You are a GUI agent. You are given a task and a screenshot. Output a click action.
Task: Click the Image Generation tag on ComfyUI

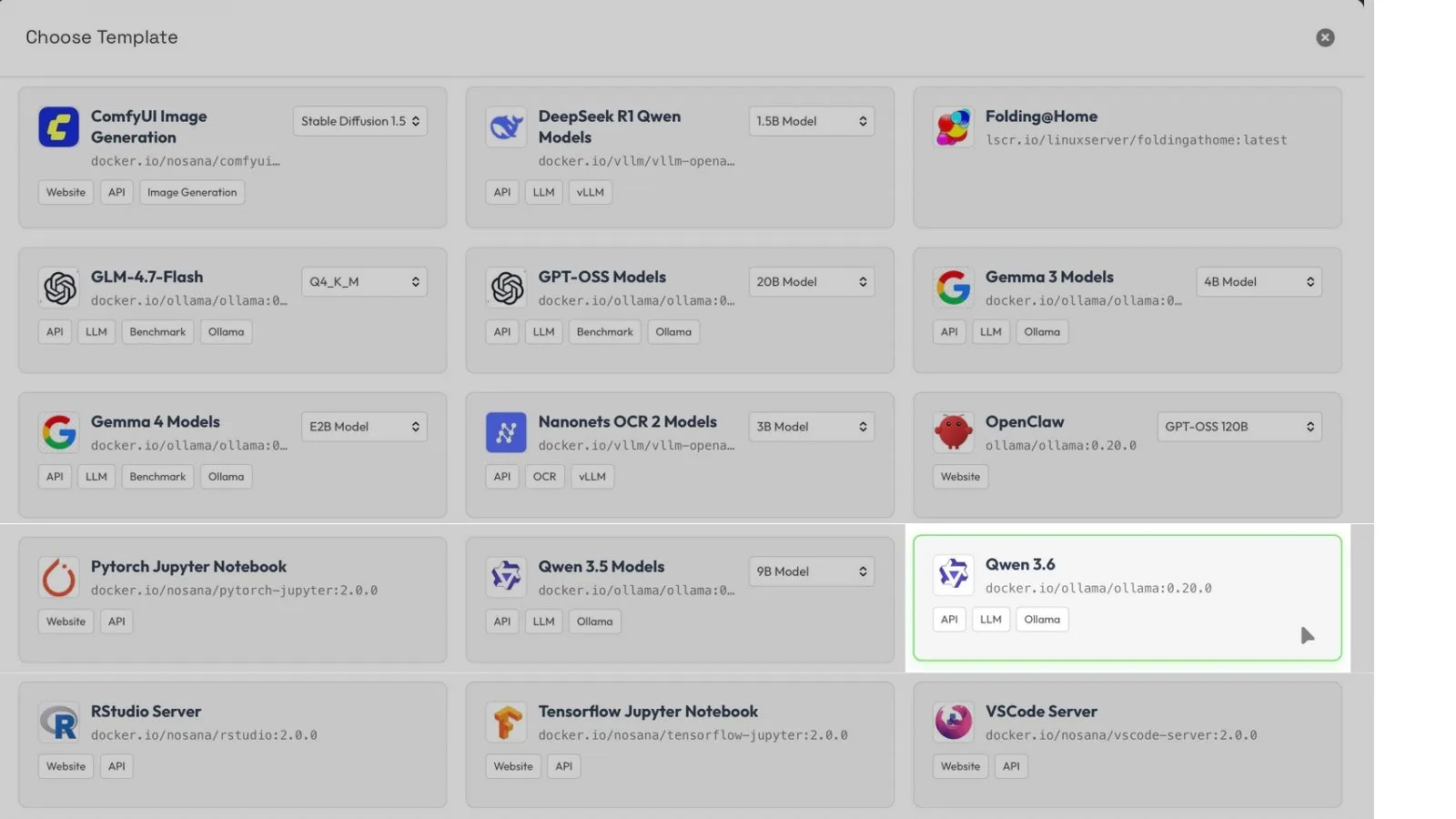pyautogui.click(x=192, y=192)
